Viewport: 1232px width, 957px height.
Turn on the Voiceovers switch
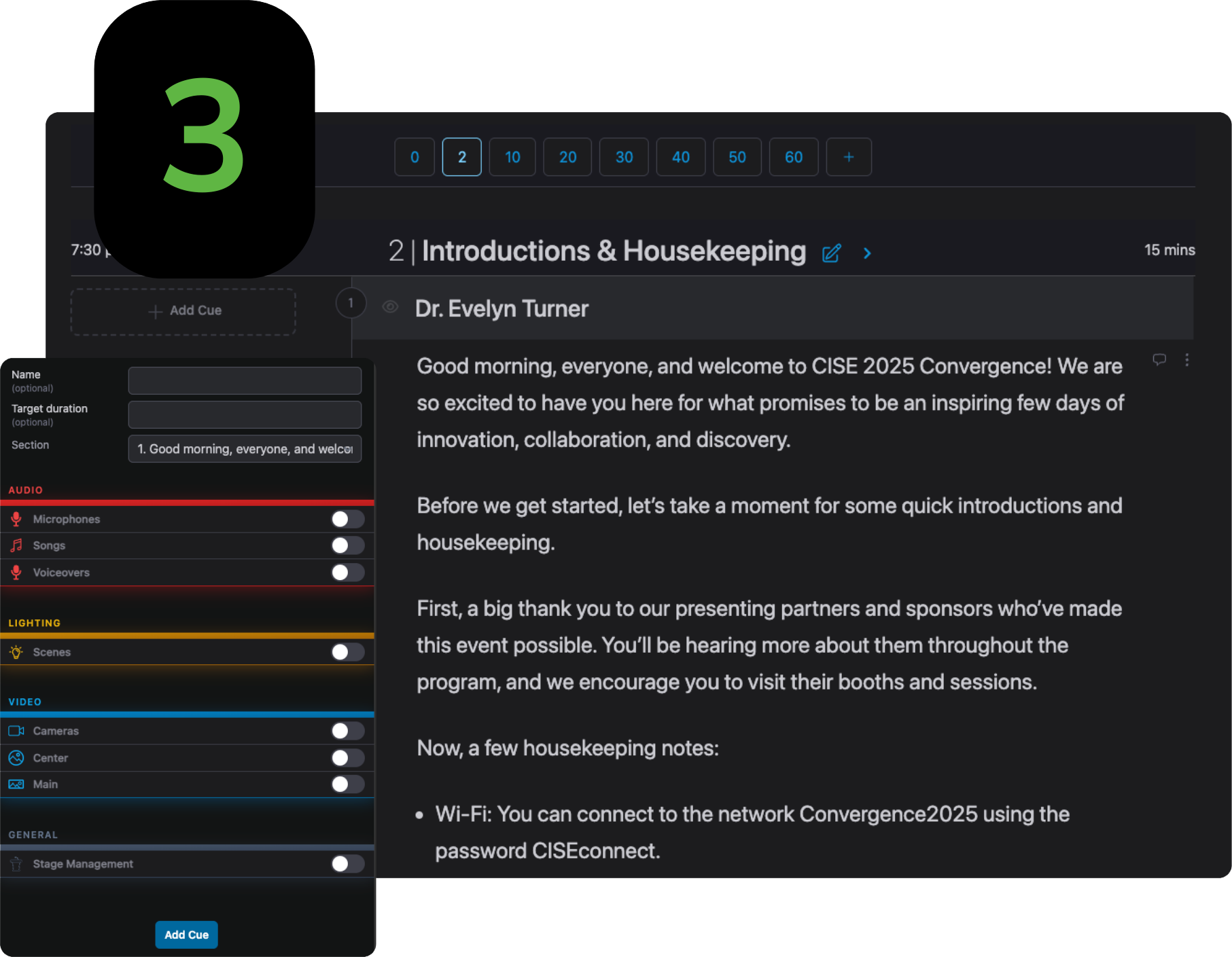(347, 573)
